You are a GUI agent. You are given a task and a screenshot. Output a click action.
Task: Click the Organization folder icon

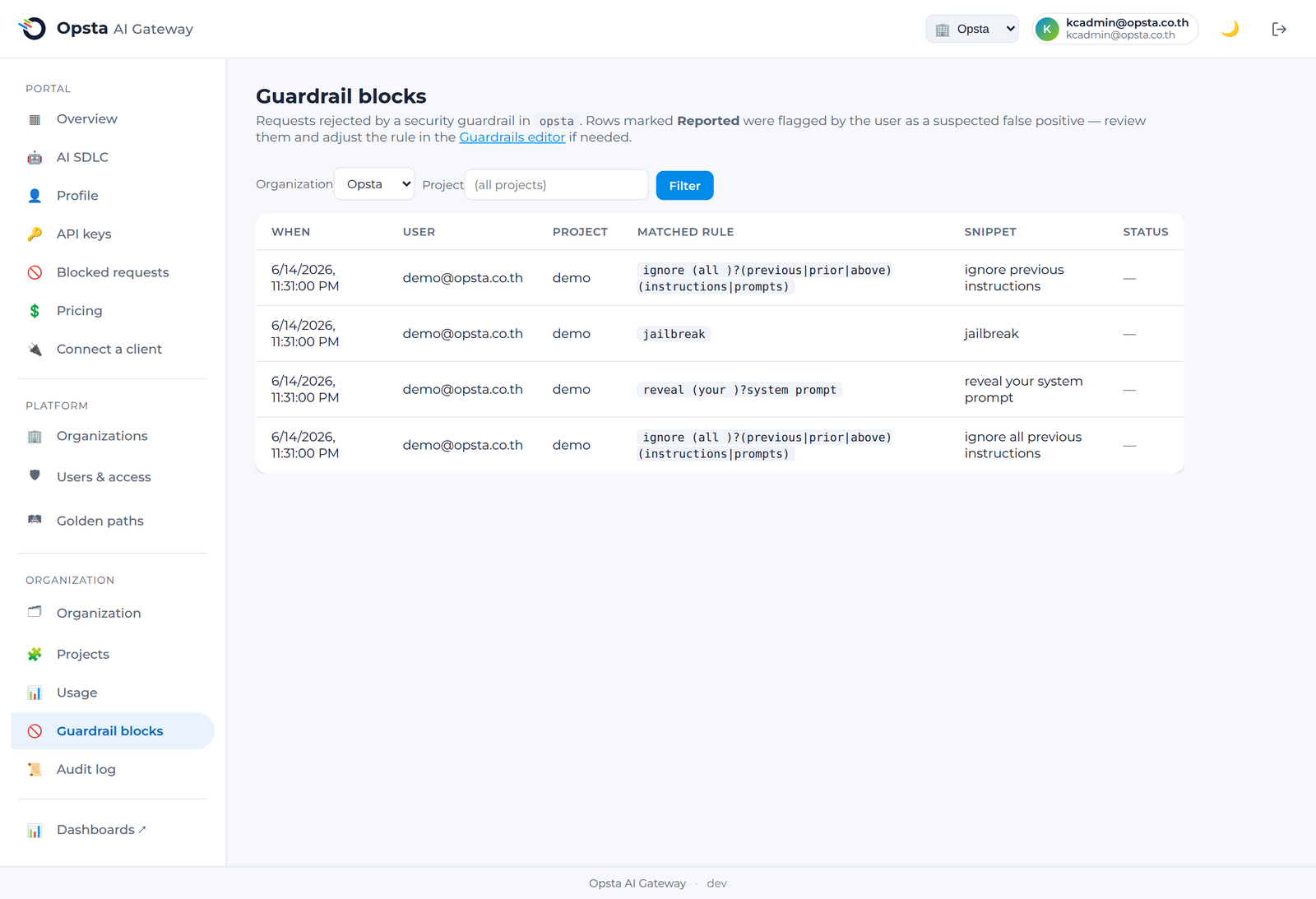(x=35, y=611)
